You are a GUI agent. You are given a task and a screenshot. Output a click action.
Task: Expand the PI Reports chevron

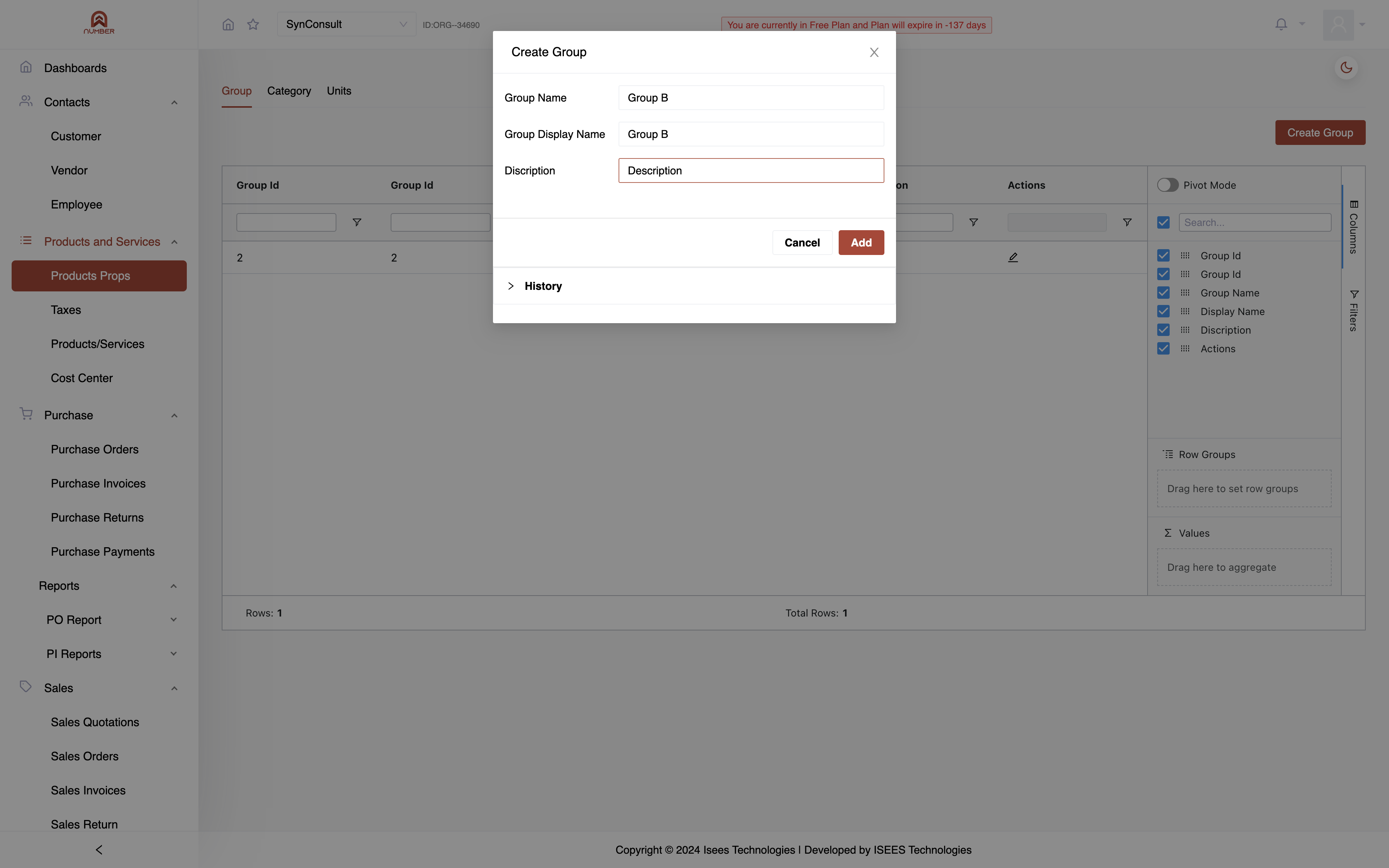click(174, 654)
